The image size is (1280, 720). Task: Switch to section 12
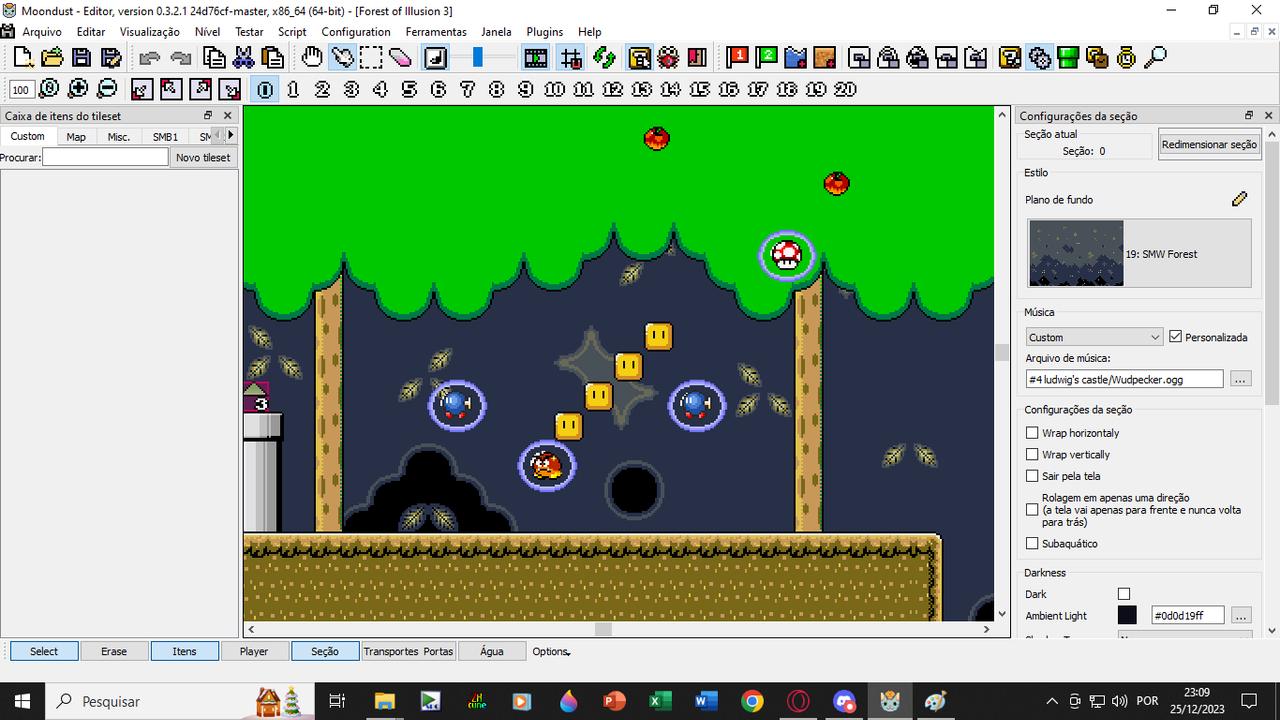tap(612, 89)
